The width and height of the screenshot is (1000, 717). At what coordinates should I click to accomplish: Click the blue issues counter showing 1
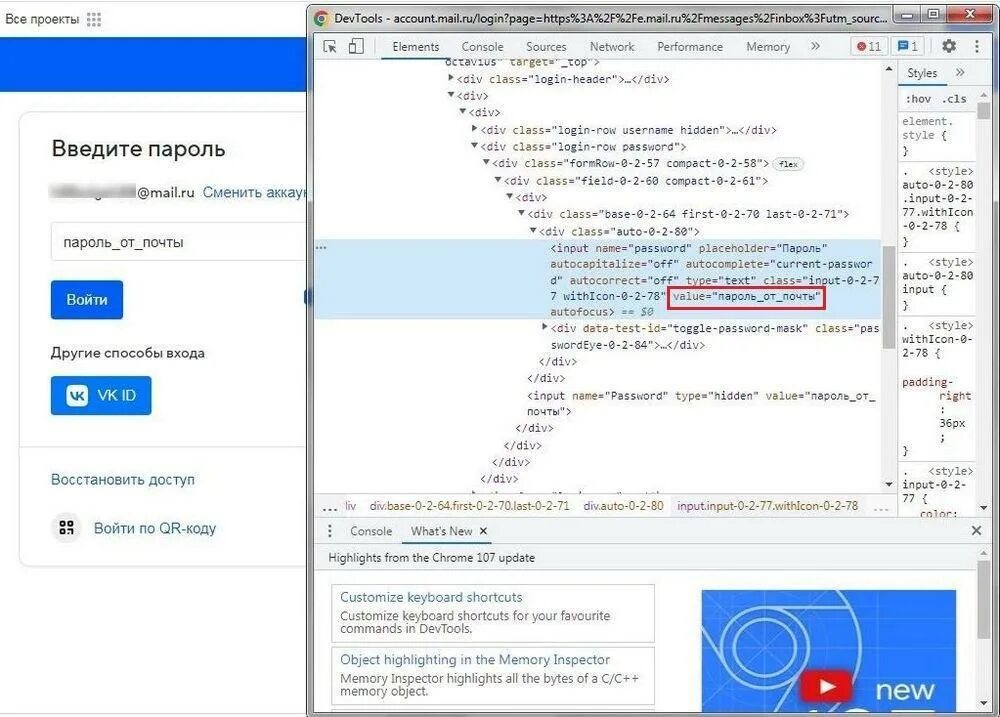pos(908,46)
